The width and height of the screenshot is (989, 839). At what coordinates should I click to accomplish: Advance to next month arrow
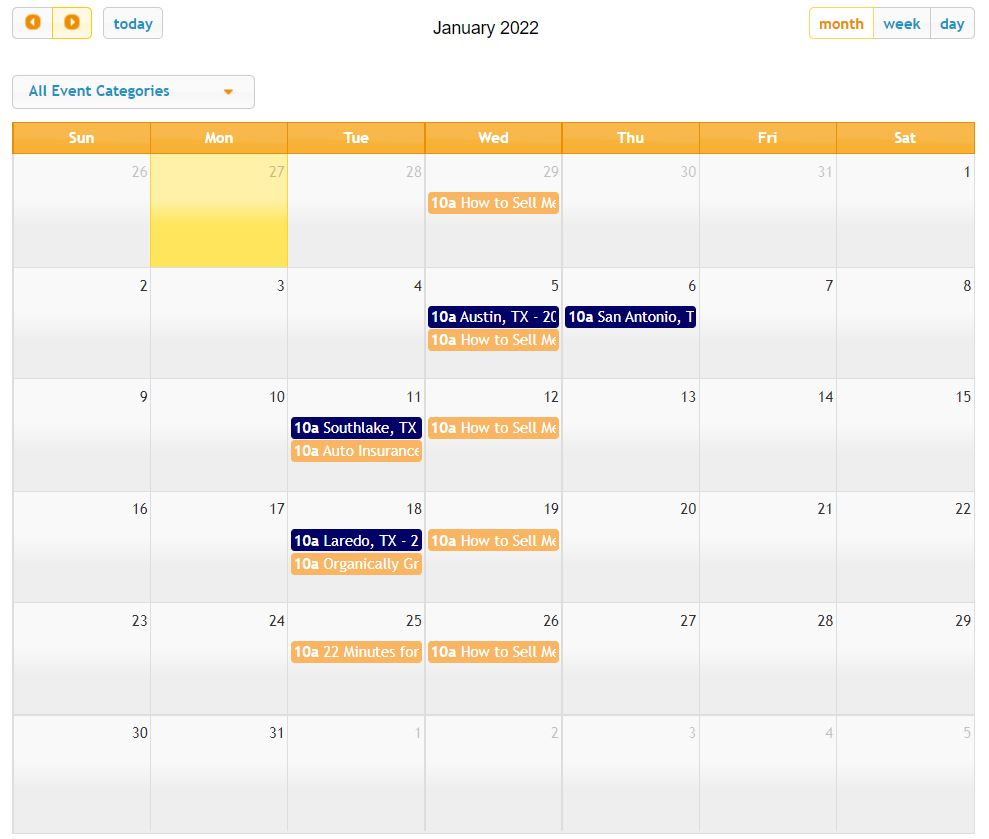(x=72, y=23)
